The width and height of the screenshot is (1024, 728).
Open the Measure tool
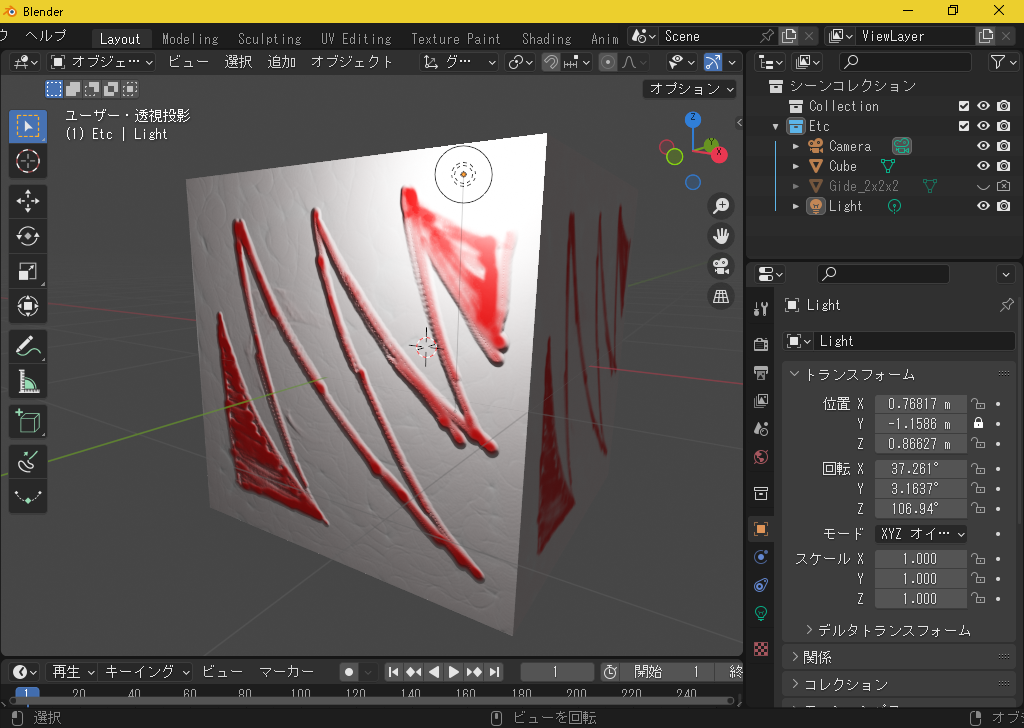[27, 381]
